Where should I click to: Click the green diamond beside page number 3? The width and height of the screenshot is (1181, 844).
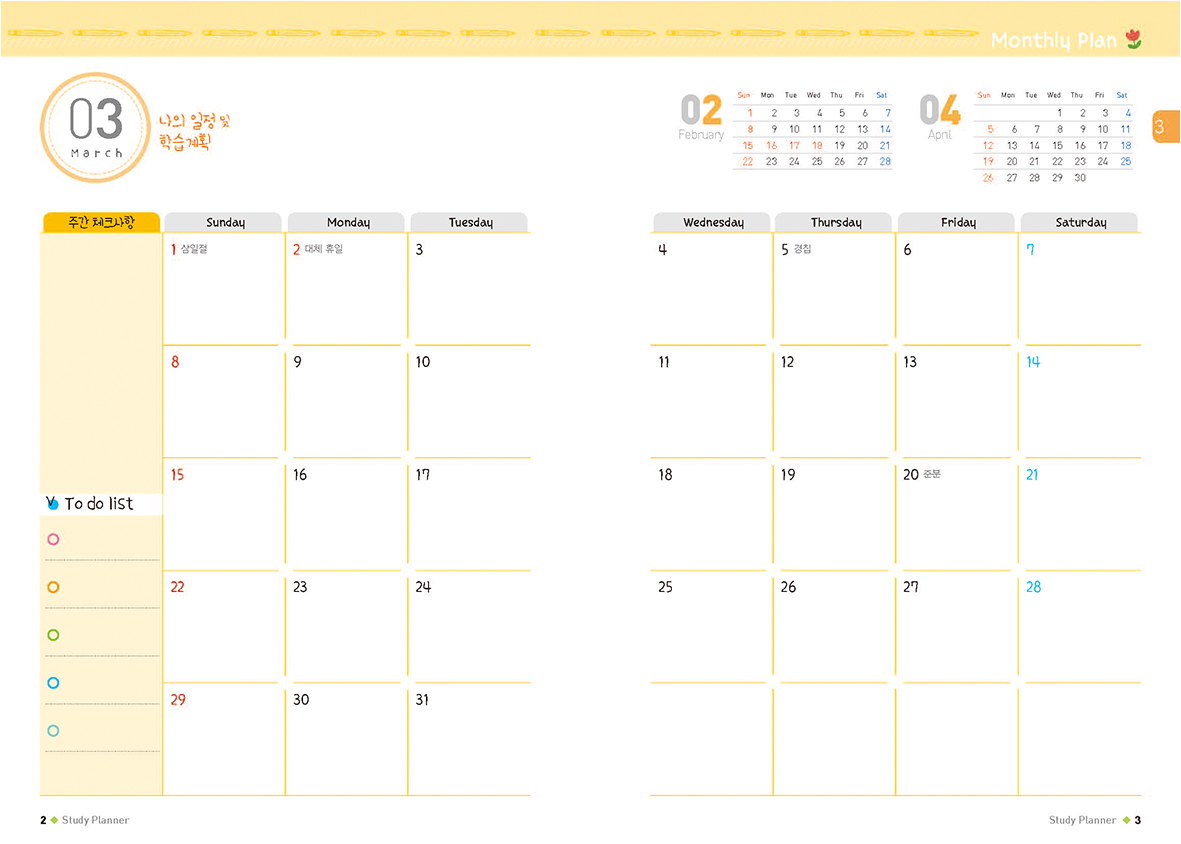[x=1125, y=820]
